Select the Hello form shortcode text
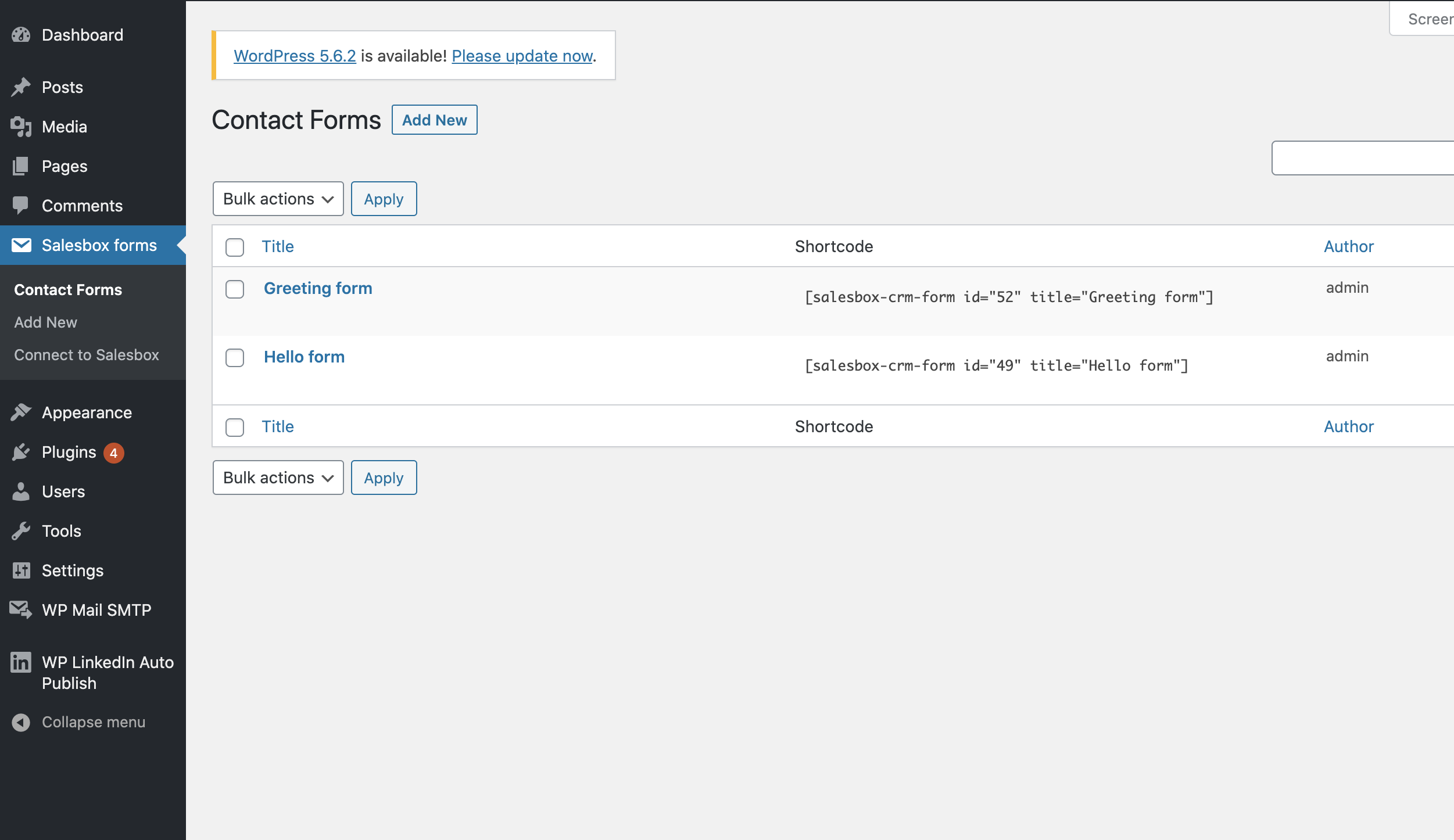This screenshot has width=1454, height=840. (x=996, y=365)
